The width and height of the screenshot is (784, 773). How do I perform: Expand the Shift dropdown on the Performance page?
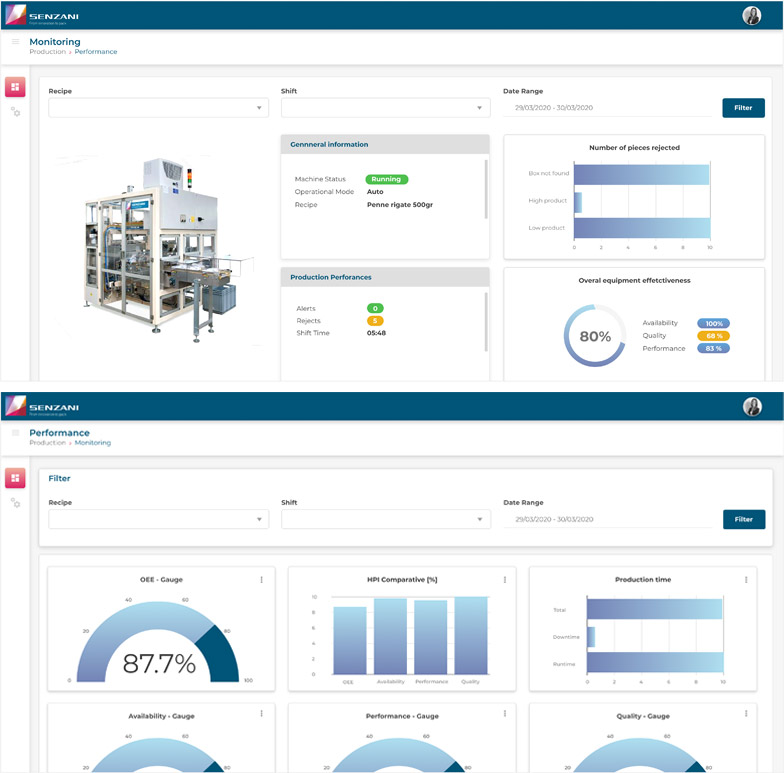(386, 519)
